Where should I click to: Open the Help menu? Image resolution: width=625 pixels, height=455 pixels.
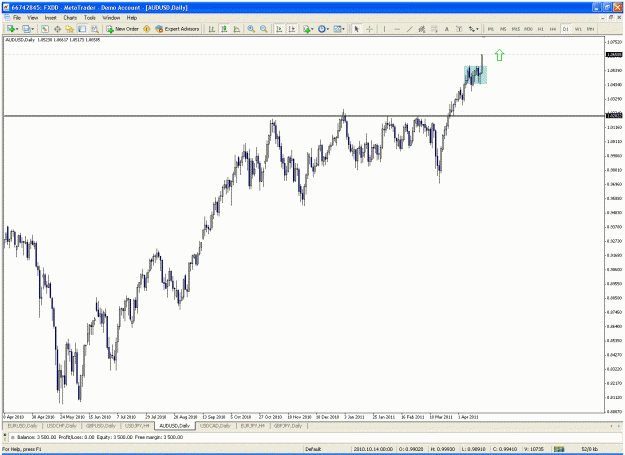(132, 18)
